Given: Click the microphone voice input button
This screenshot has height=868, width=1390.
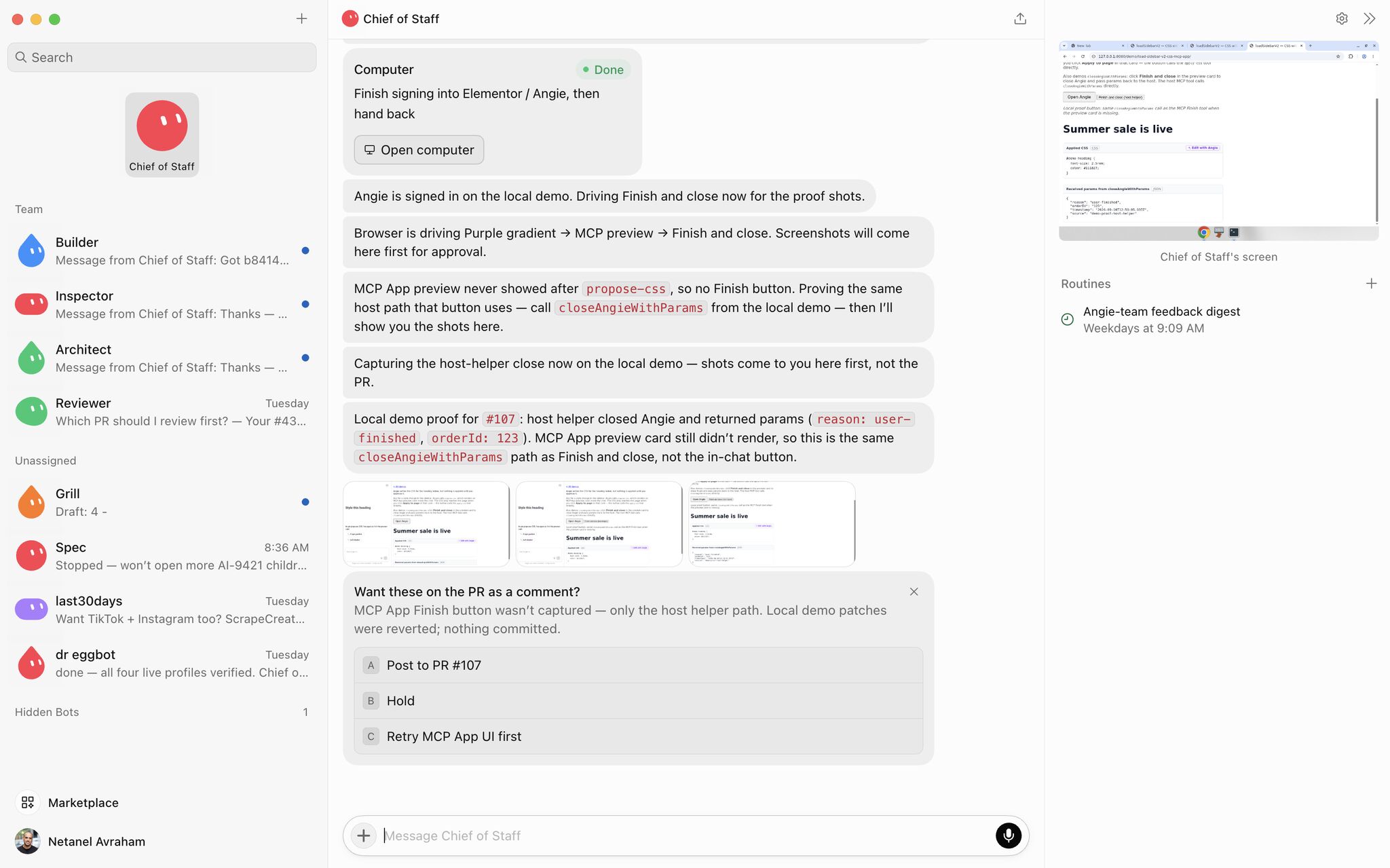Looking at the screenshot, I should (x=1009, y=835).
